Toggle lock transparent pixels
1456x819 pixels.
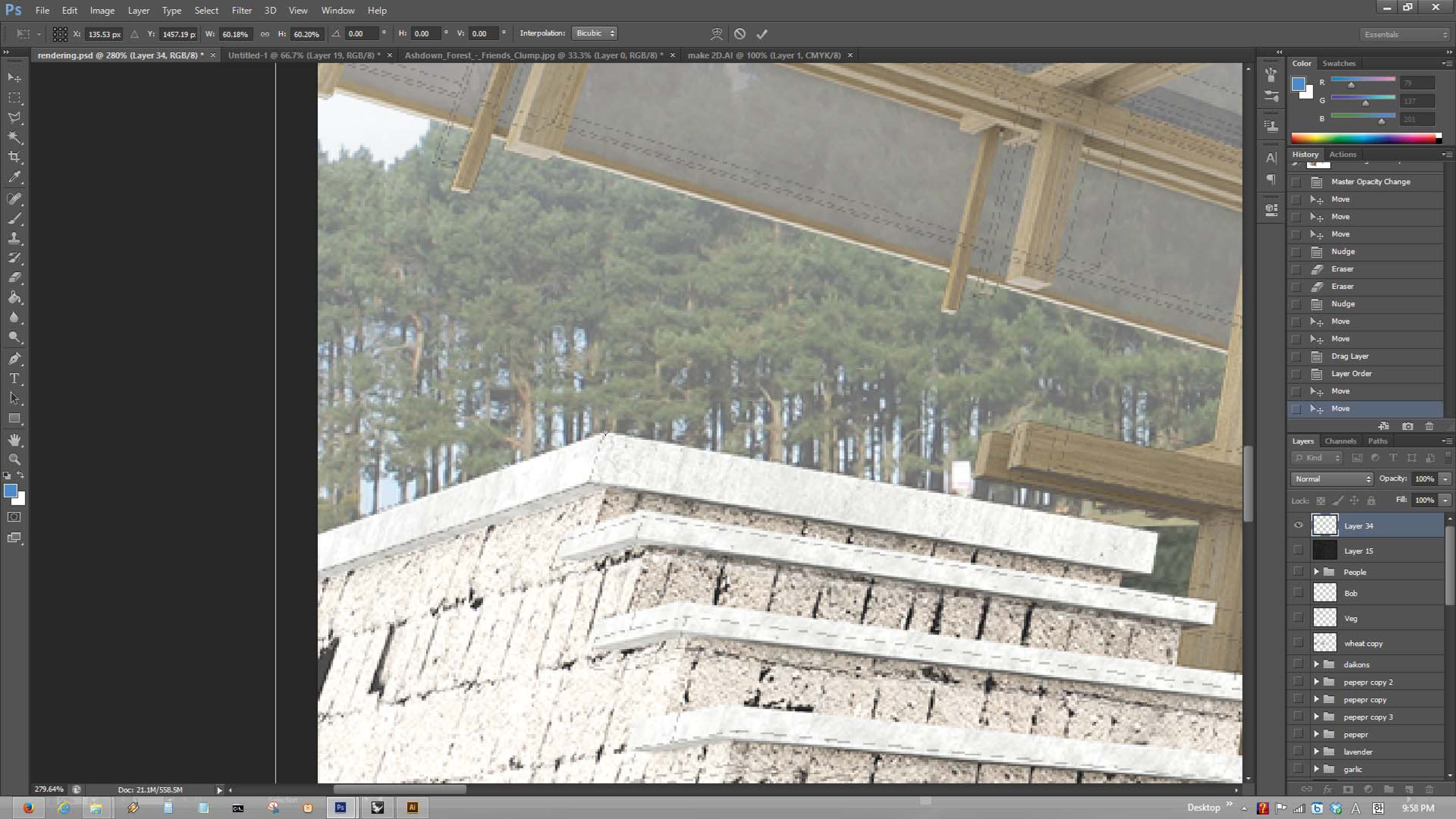tap(1321, 501)
